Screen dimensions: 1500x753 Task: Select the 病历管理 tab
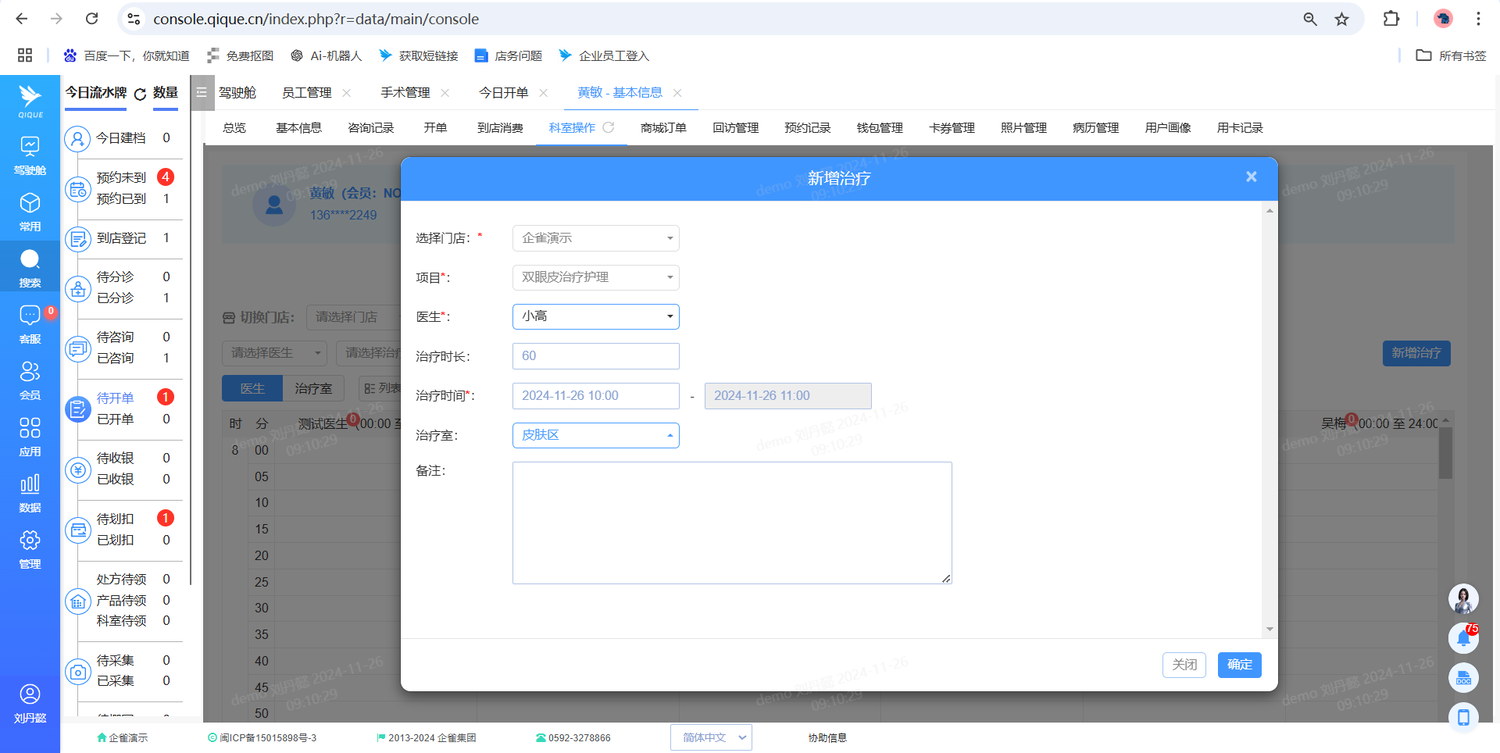[1095, 128]
